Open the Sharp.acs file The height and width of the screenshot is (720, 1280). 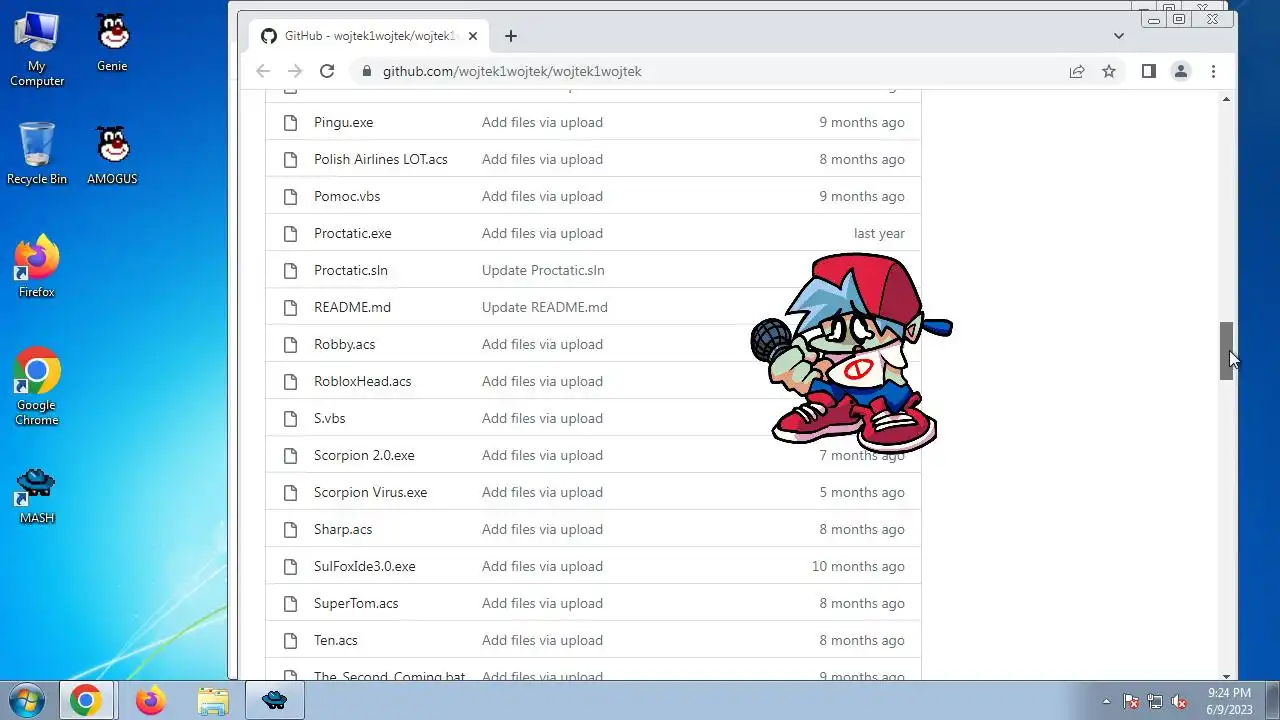click(x=343, y=529)
